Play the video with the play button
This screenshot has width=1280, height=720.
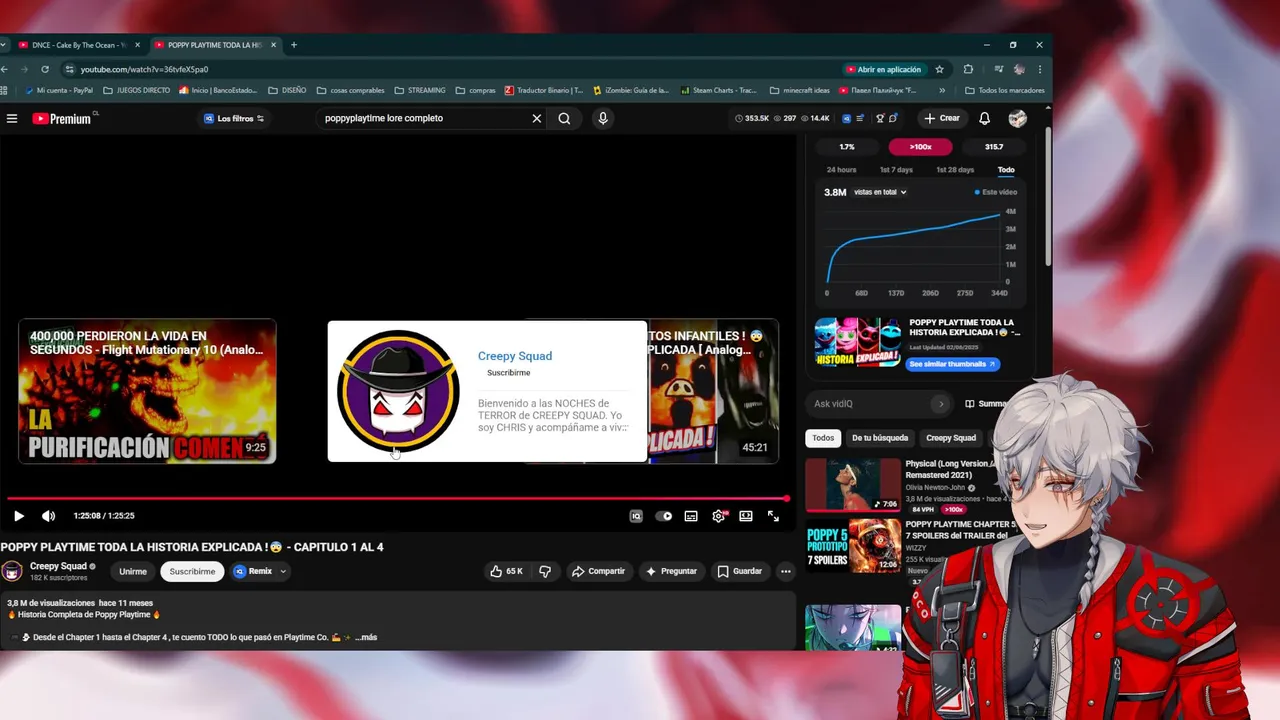click(18, 516)
